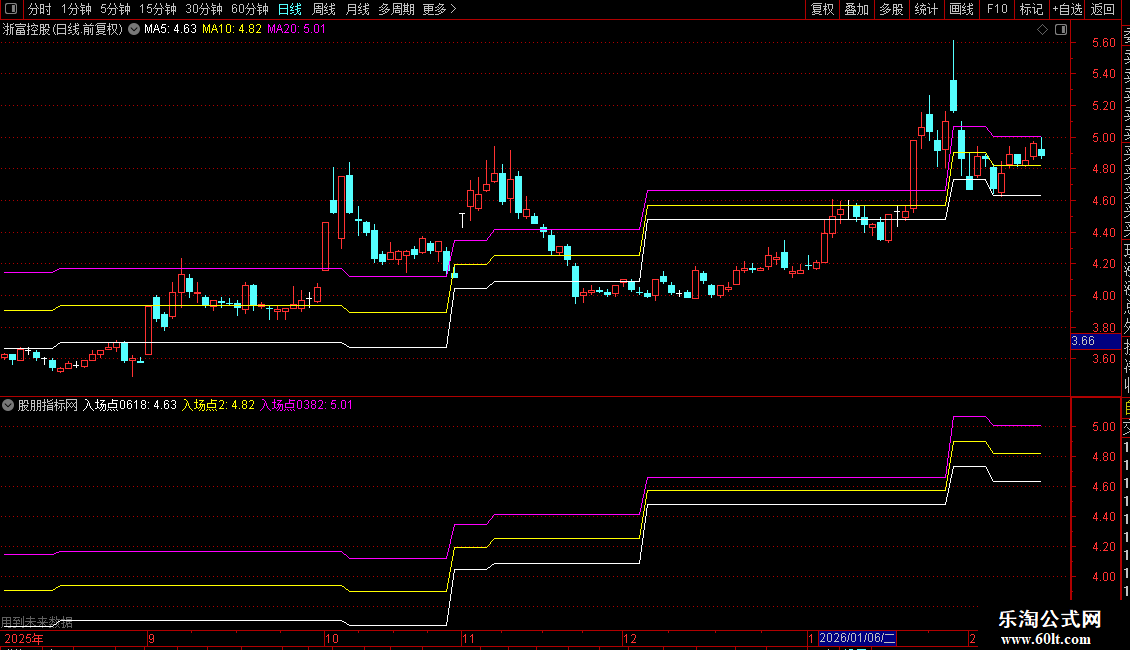
Task: Click the MA10: 4.82 label
Action: 232,29
